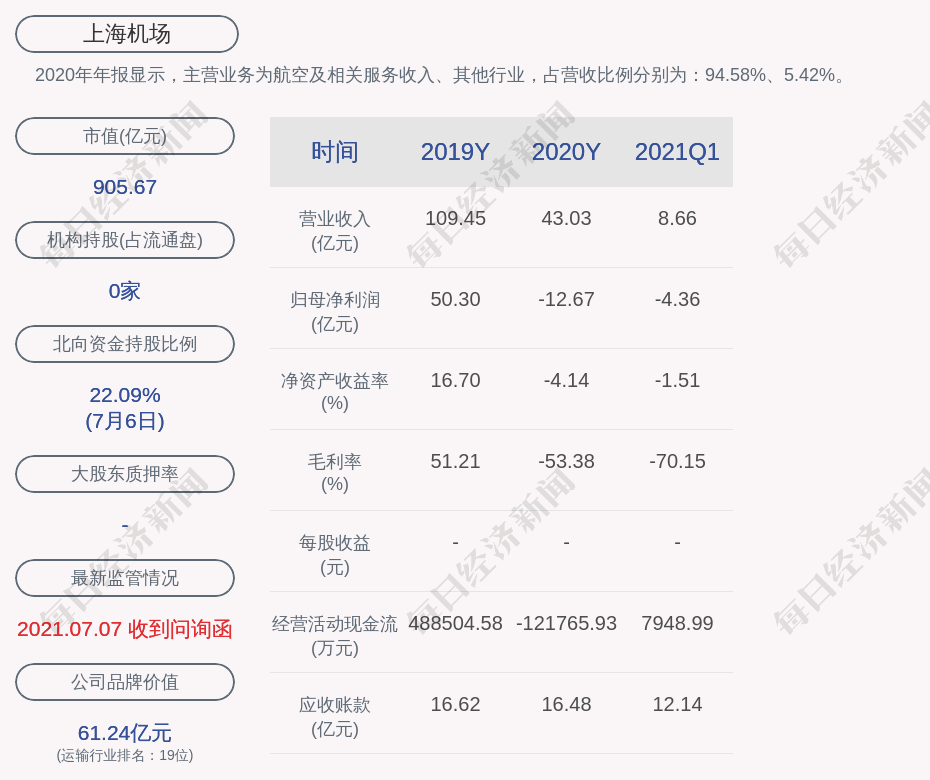The height and width of the screenshot is (780, 930).
Task: Click brand value 61.24亿元
Action: point(125,733)
